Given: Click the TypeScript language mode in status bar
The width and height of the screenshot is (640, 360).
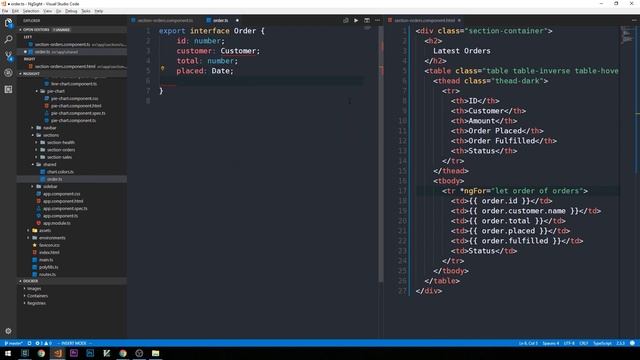Looking at the screenshot, I should click(x=602, y=343).
